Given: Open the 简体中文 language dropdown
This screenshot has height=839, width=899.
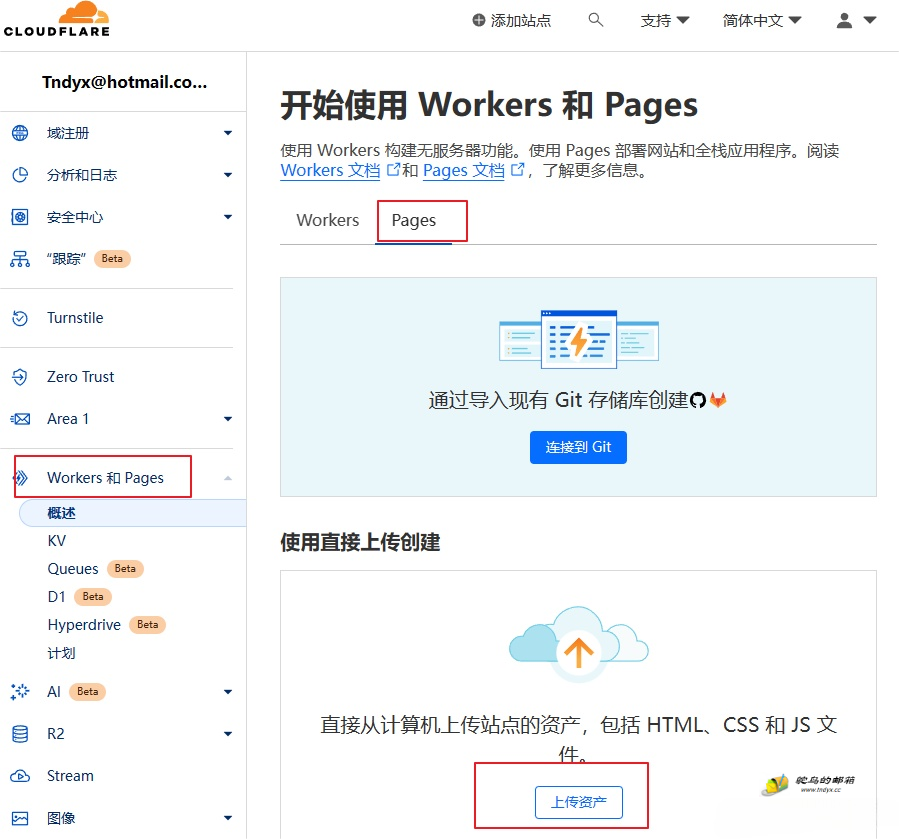Looking at the screenshot, I should pyautogui.click(x=762, y=20).
